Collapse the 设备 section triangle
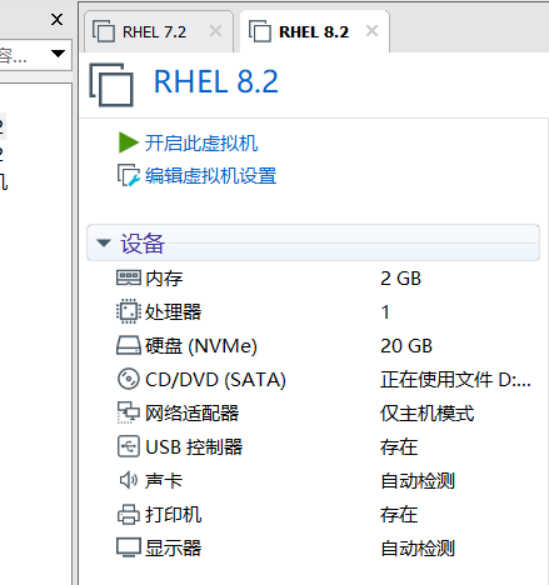 pos(103,243)
